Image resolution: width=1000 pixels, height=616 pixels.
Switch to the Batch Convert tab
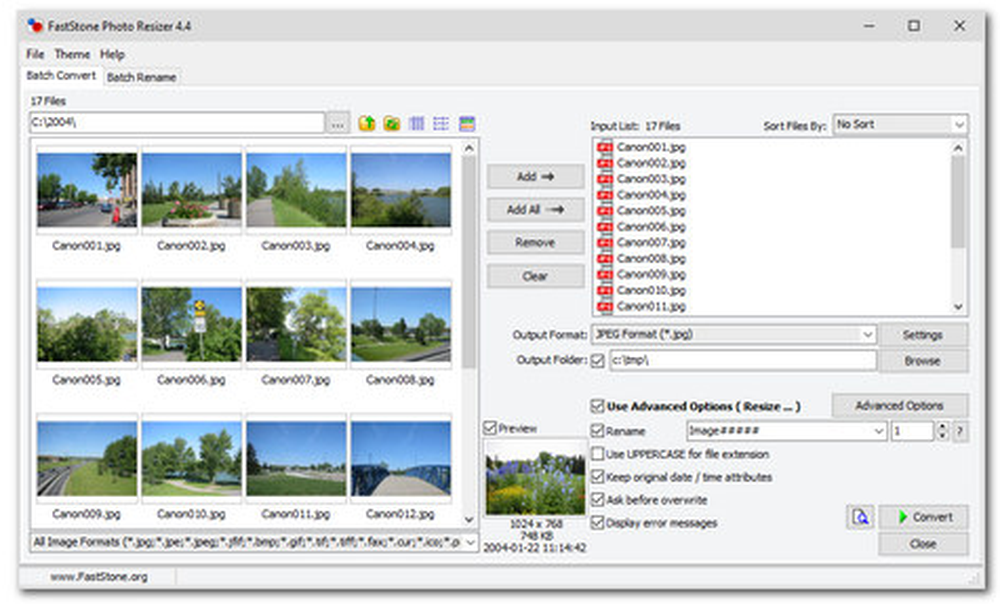tap(61, 76)
